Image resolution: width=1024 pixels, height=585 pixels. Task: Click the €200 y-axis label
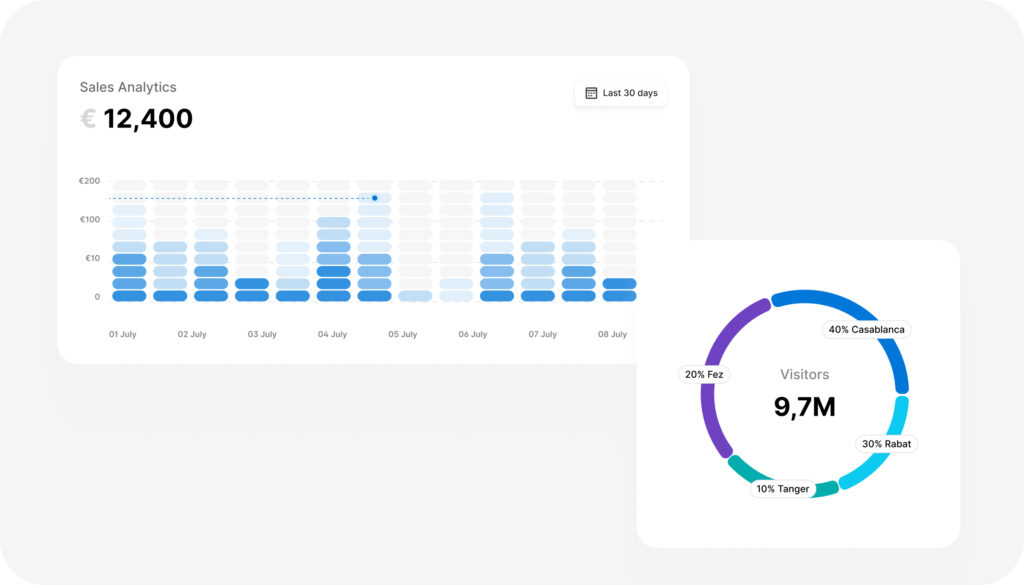(89, 181)
